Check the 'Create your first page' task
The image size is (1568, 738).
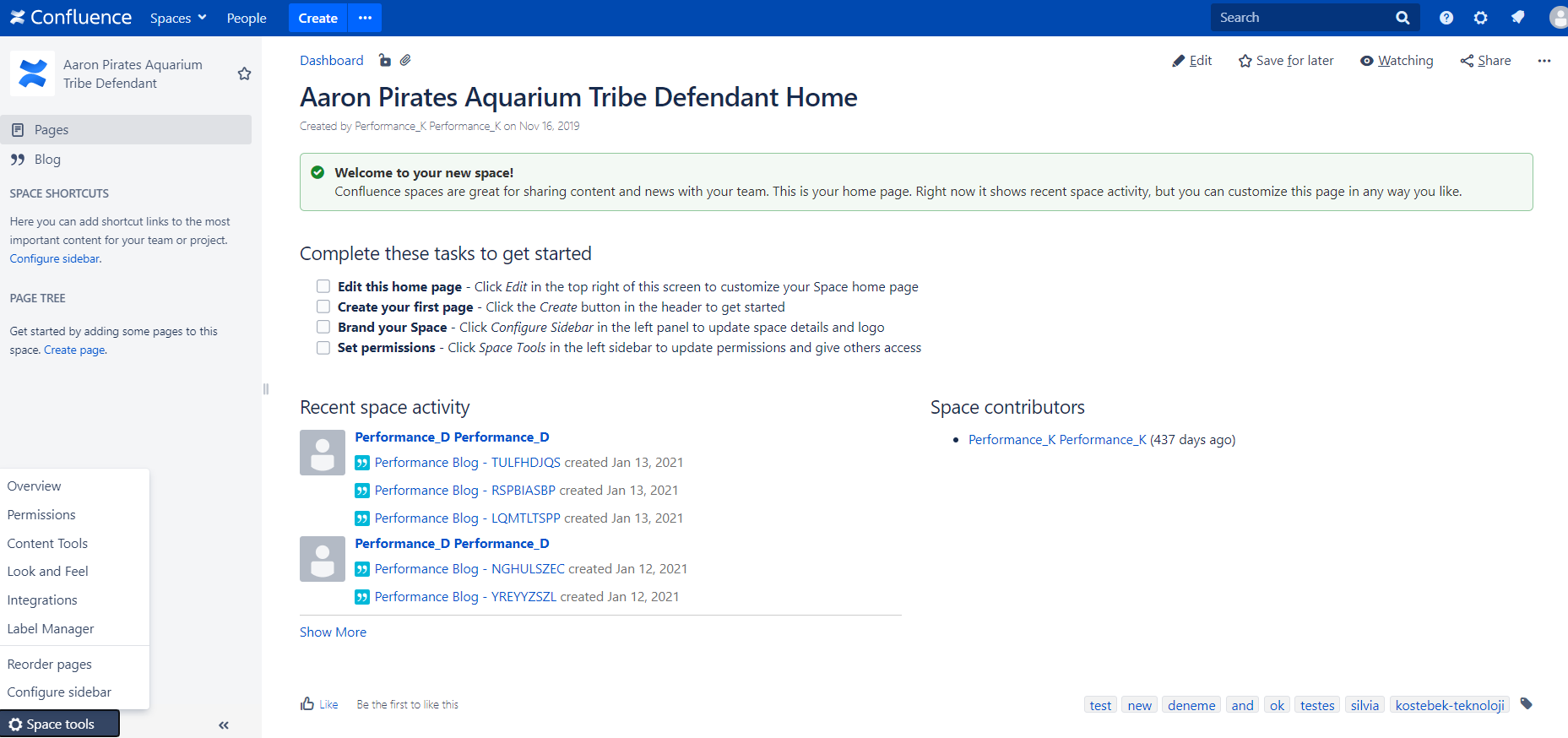323,307
